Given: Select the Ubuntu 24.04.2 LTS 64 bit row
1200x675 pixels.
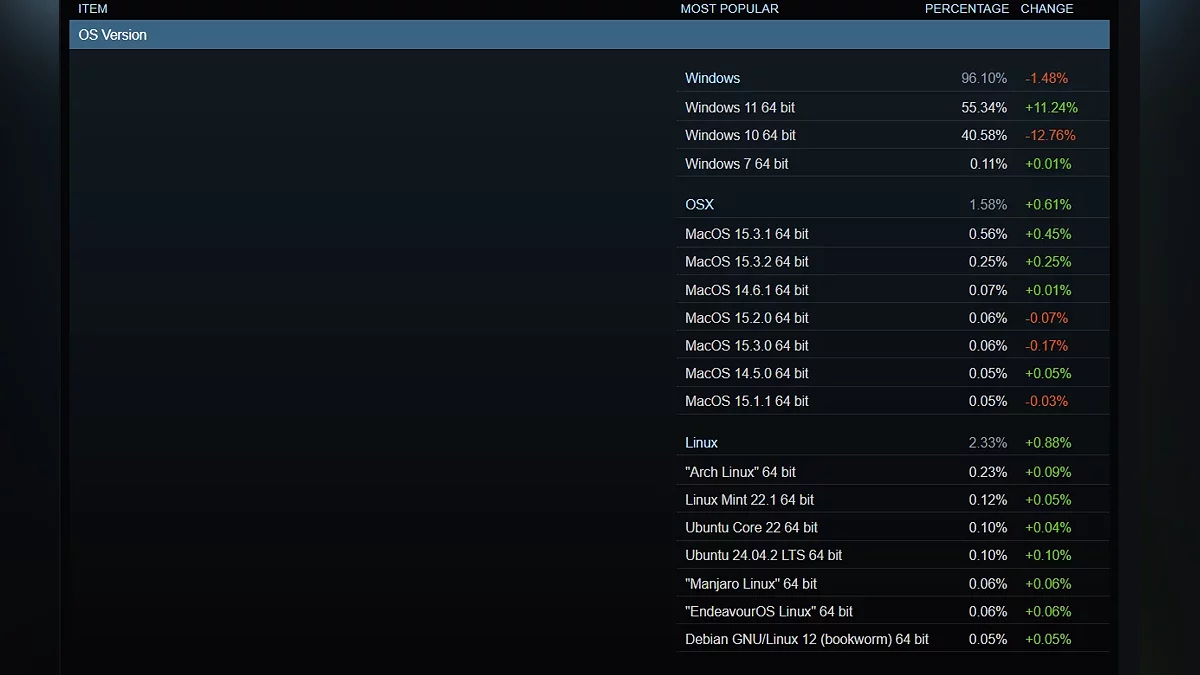Looking at the screenshot, I should coord(763,555).
